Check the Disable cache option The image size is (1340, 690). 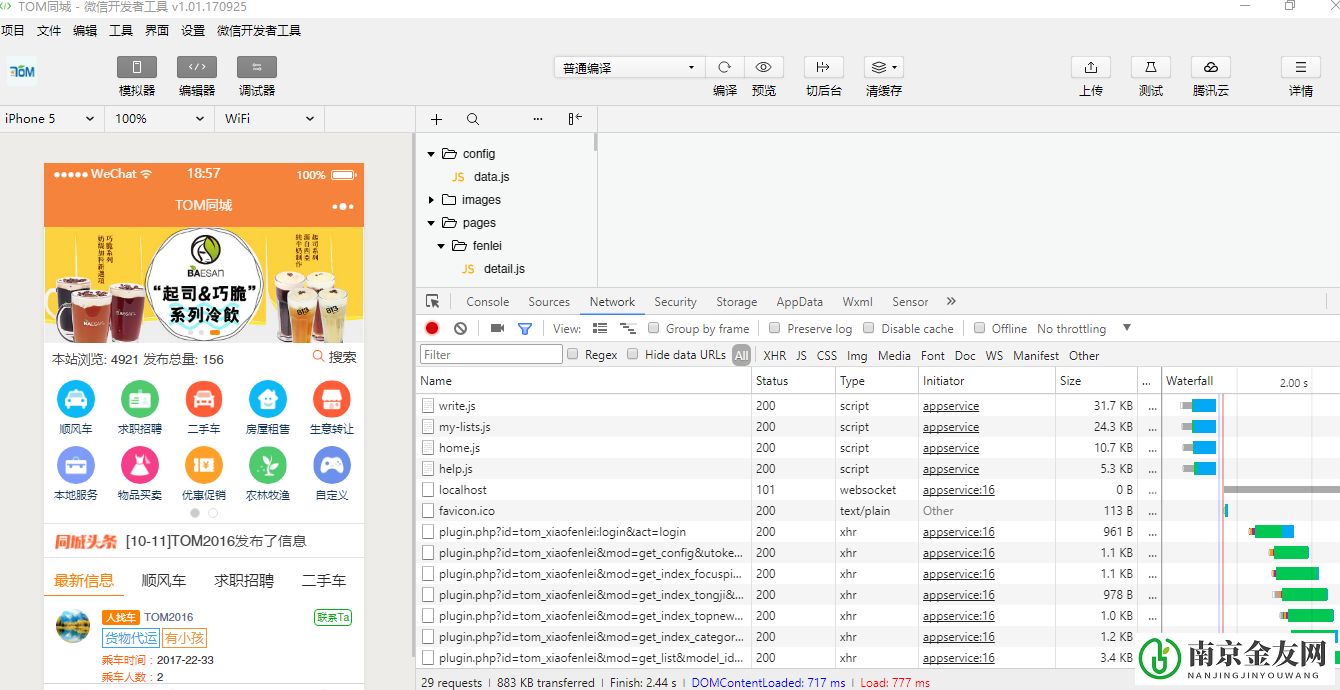[x=869, y=328]
